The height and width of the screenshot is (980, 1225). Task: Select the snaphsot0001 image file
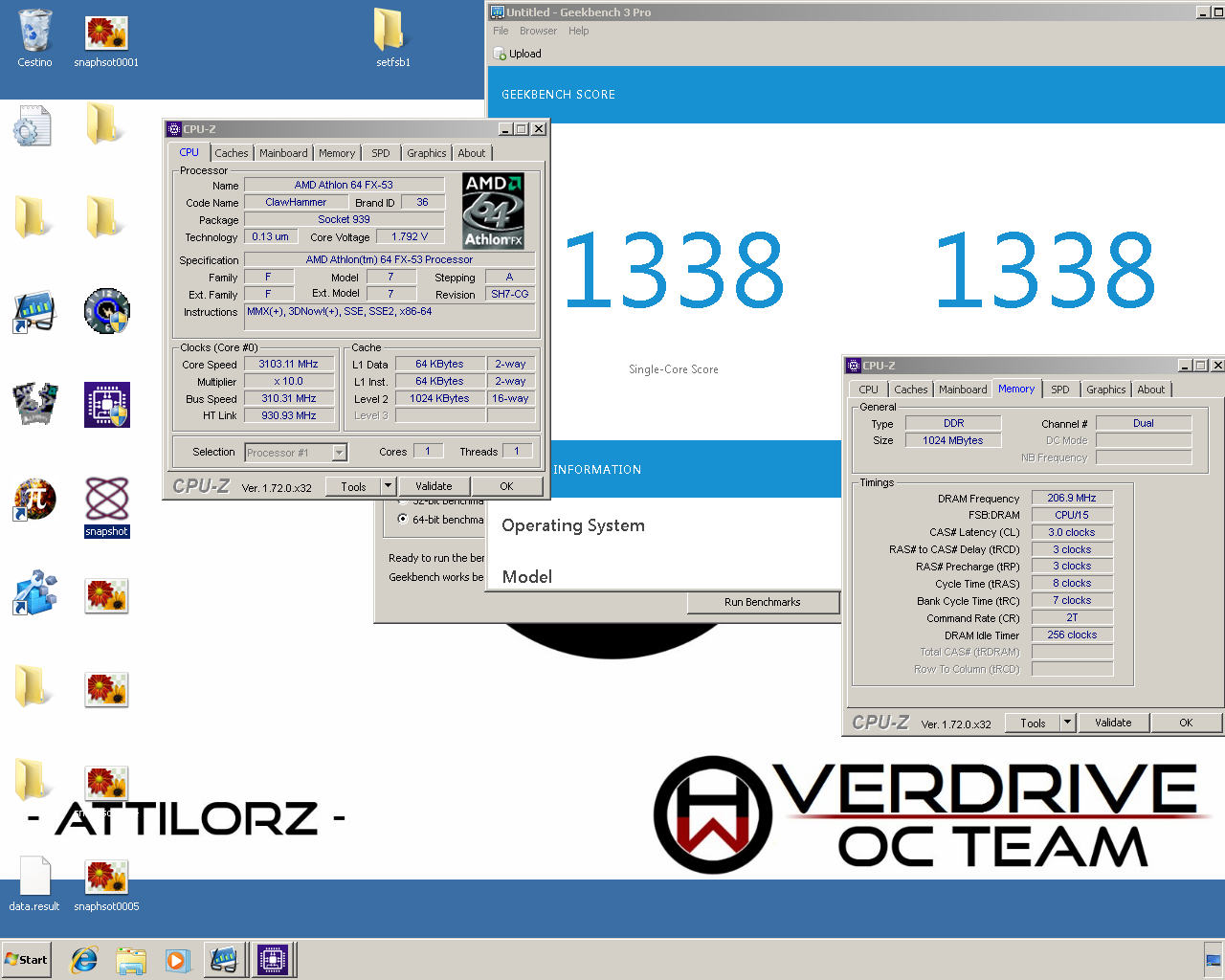click(x=106, y=38)
